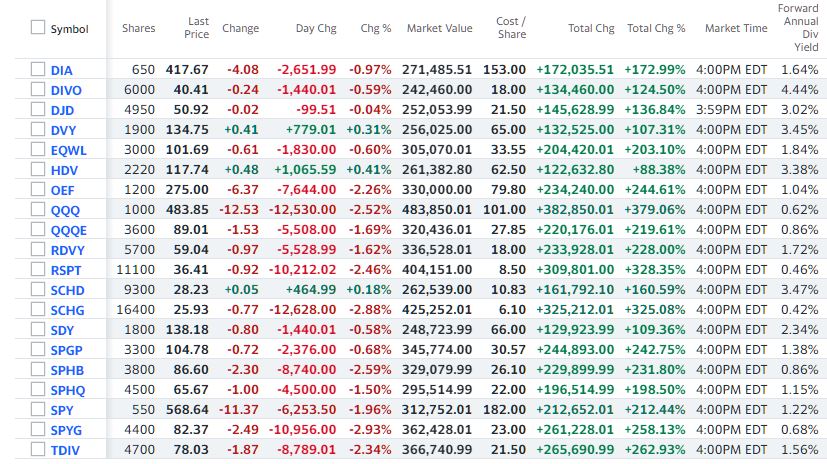
Task: Open the DIVO ticker link
Action: (67, 89)
